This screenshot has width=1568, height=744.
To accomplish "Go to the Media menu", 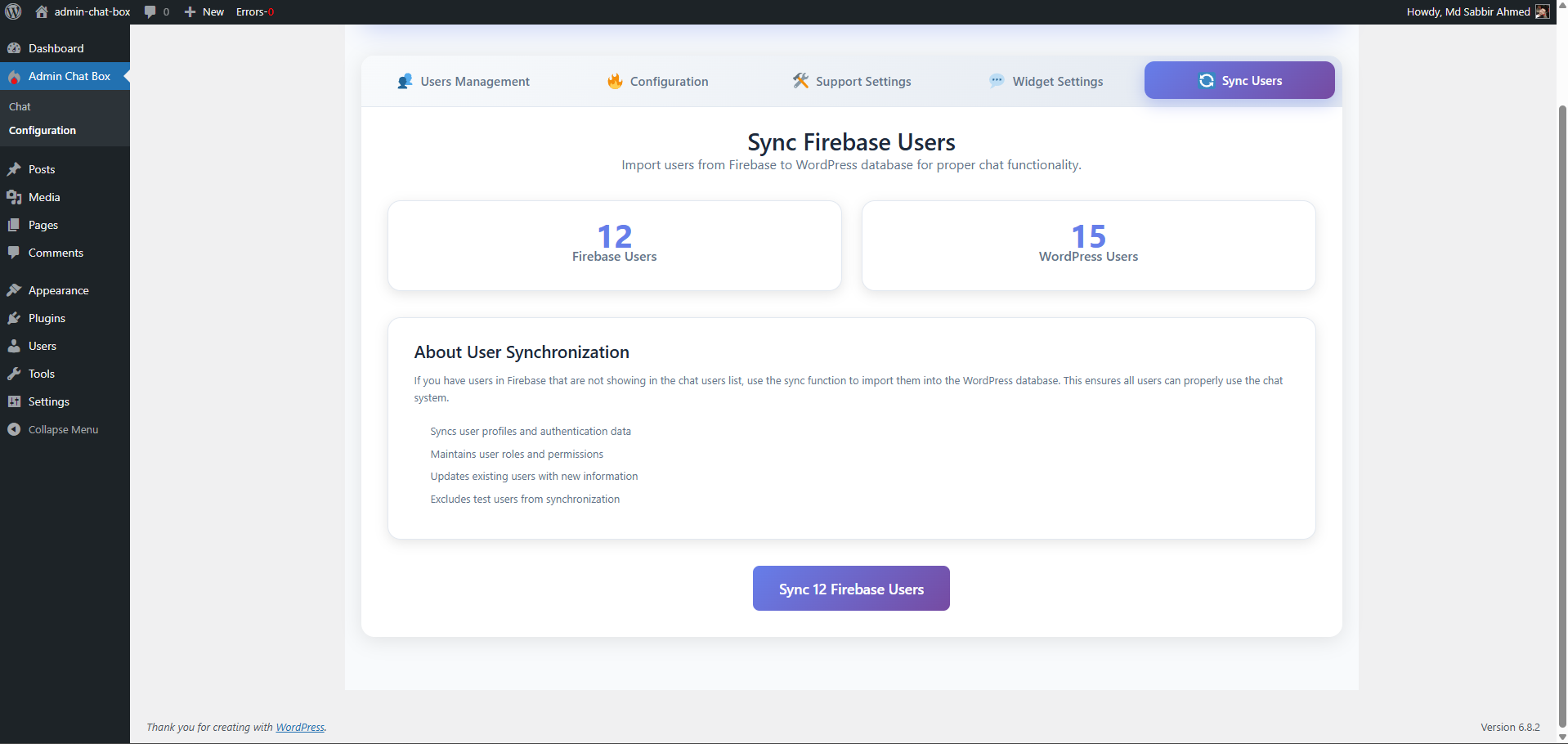I will pyautogui.click(x=65, y=197).
